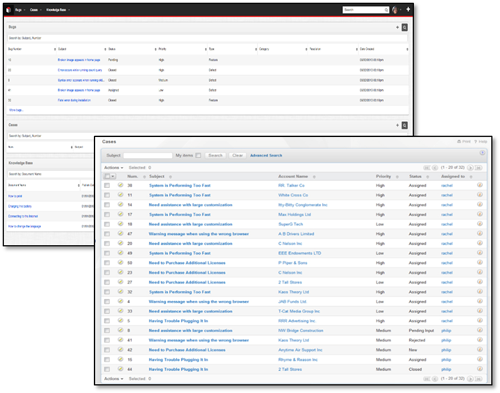Image resolution: width=500 pixels, height=393 pixels.
Task: Sort by the Assigned to column header
Action: pyautogui.click(x=453, y=176)
